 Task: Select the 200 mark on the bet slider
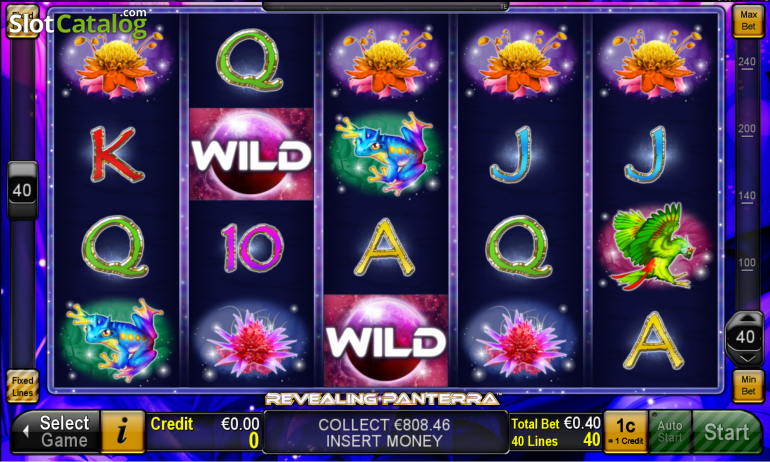click(x=746, y=130)
